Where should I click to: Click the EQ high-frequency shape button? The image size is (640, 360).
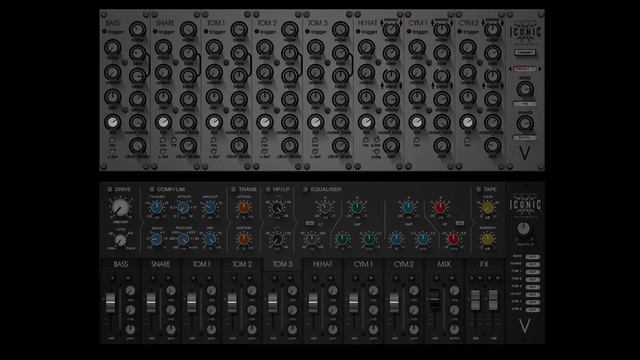(460, 223)
